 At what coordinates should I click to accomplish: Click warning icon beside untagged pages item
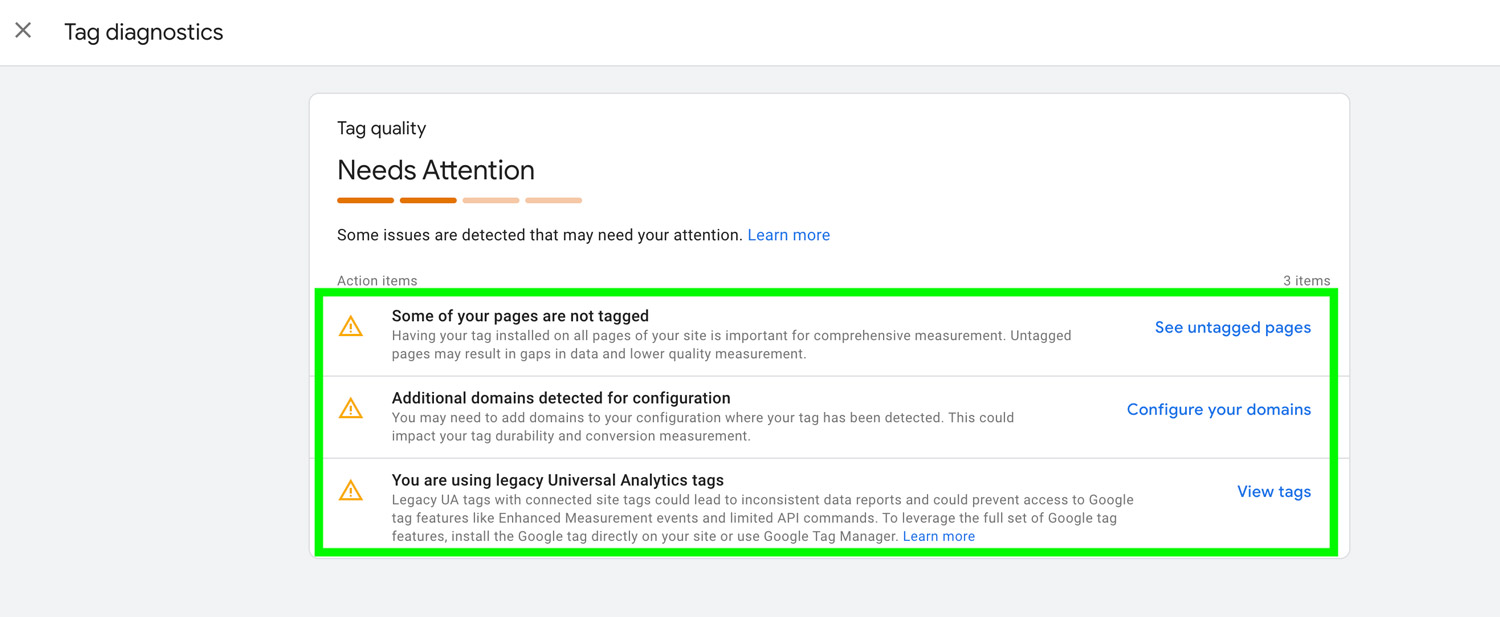(x=351, y=326)
